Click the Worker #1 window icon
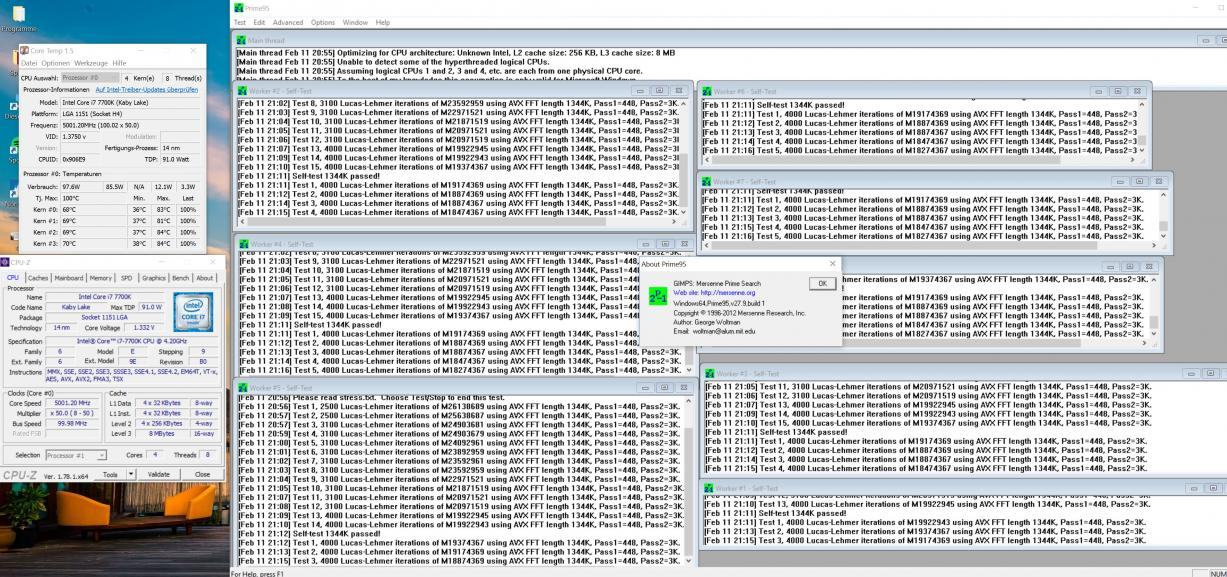Image resolution: width=1227 pixels, height=577 pixels. click(x=708, y=488)
